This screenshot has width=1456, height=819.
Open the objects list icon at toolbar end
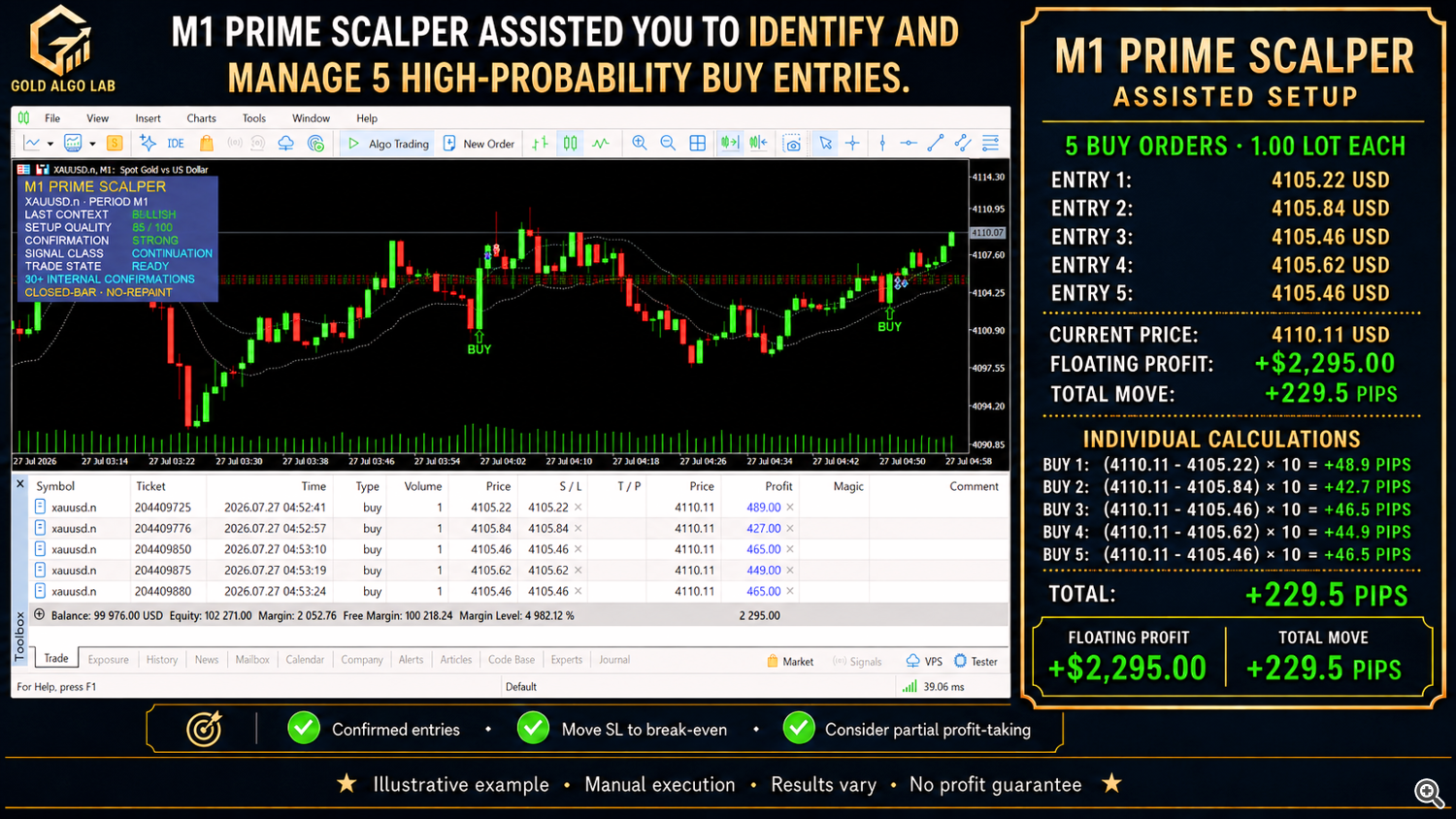pyautogui.click(x=991, y=144)
